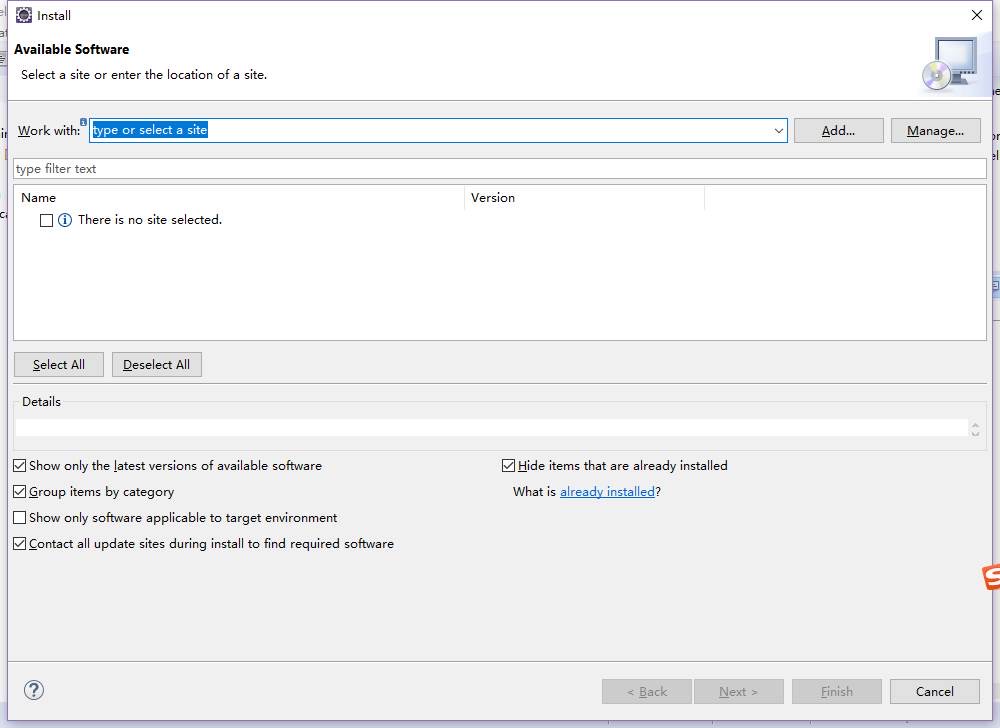Open the already installed link

[x=607, y=492]
